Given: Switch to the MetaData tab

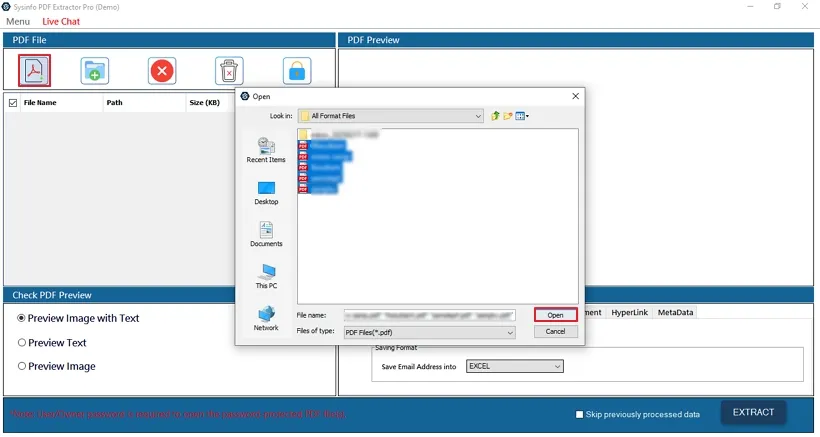Looking at the screenshot, I should pos(675,312).
